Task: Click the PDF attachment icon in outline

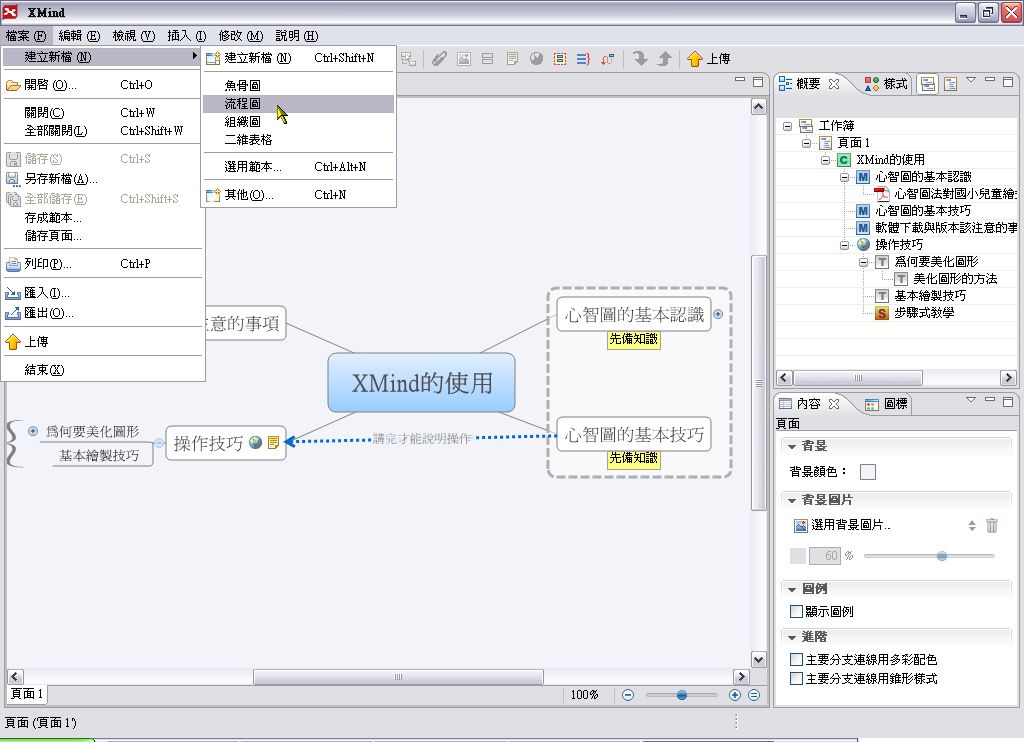Action: tap(882, 194)
